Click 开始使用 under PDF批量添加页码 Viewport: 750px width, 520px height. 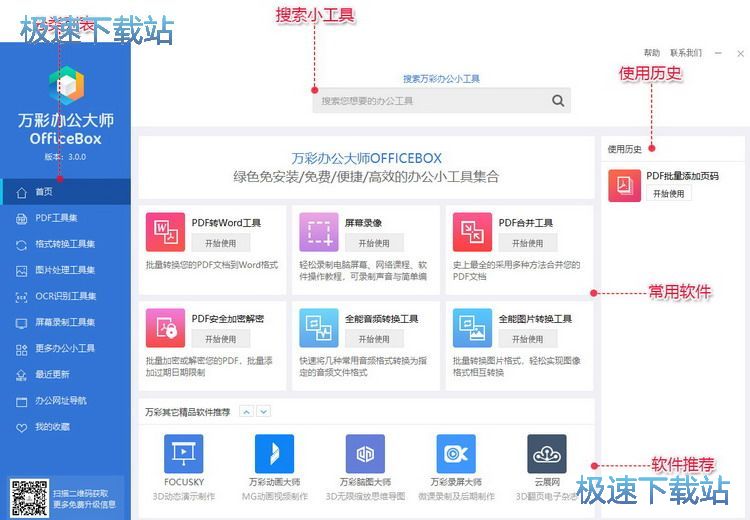(x=669, y=194)
